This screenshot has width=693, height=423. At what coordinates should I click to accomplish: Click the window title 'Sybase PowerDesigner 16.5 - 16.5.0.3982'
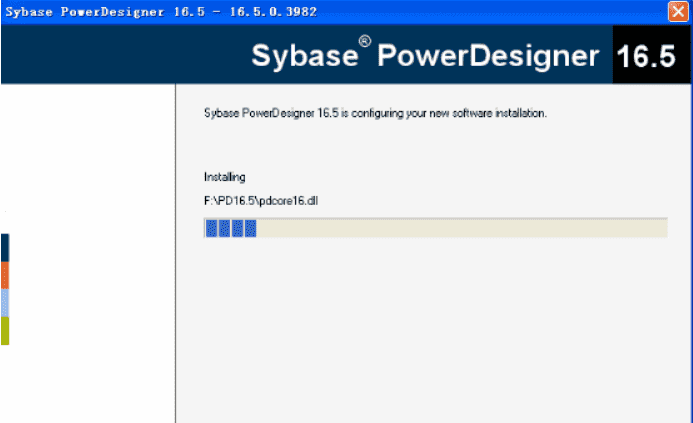(161, 11)
